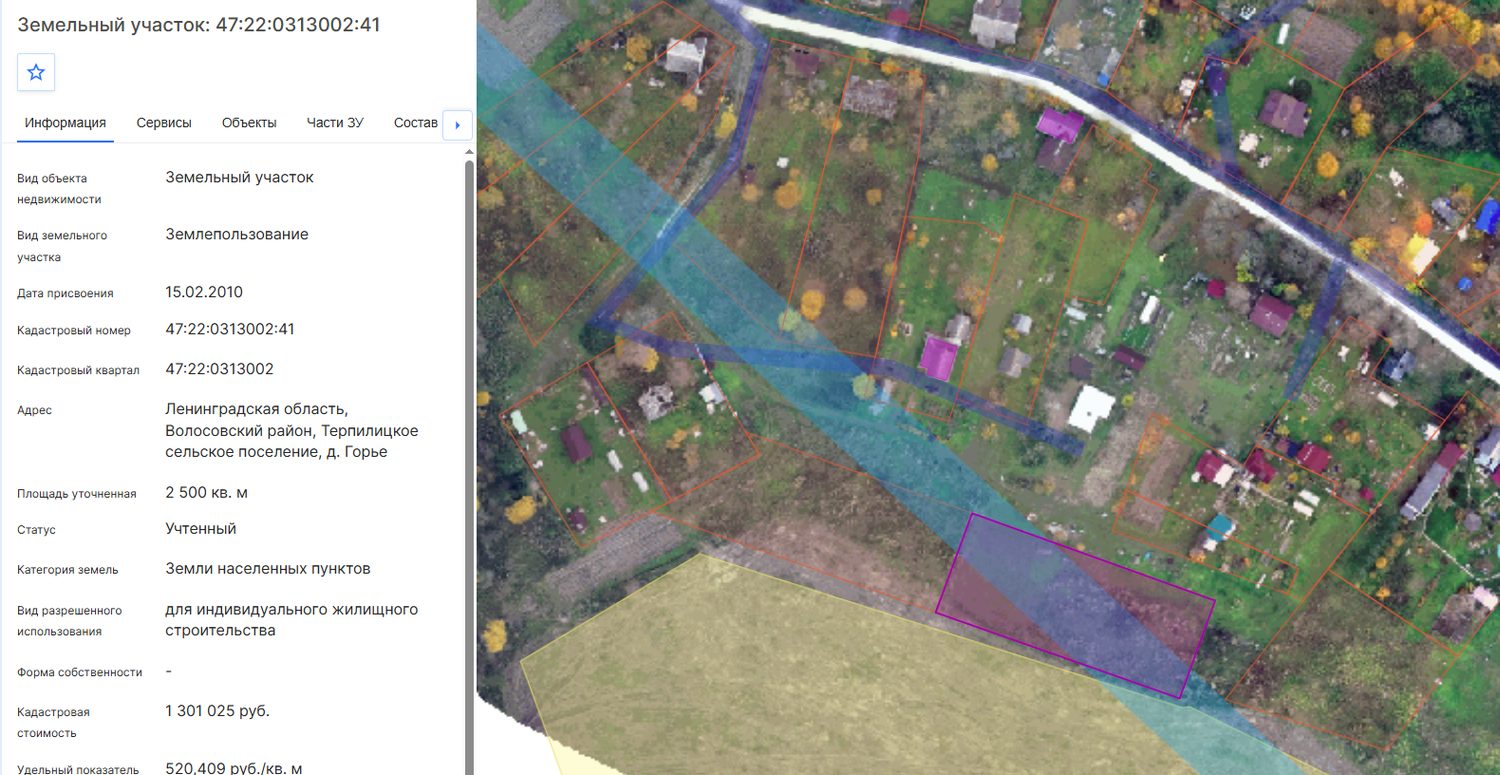Go to the Состав tab
Viewport: 1500px width, 775px height.
coord(416,123)
